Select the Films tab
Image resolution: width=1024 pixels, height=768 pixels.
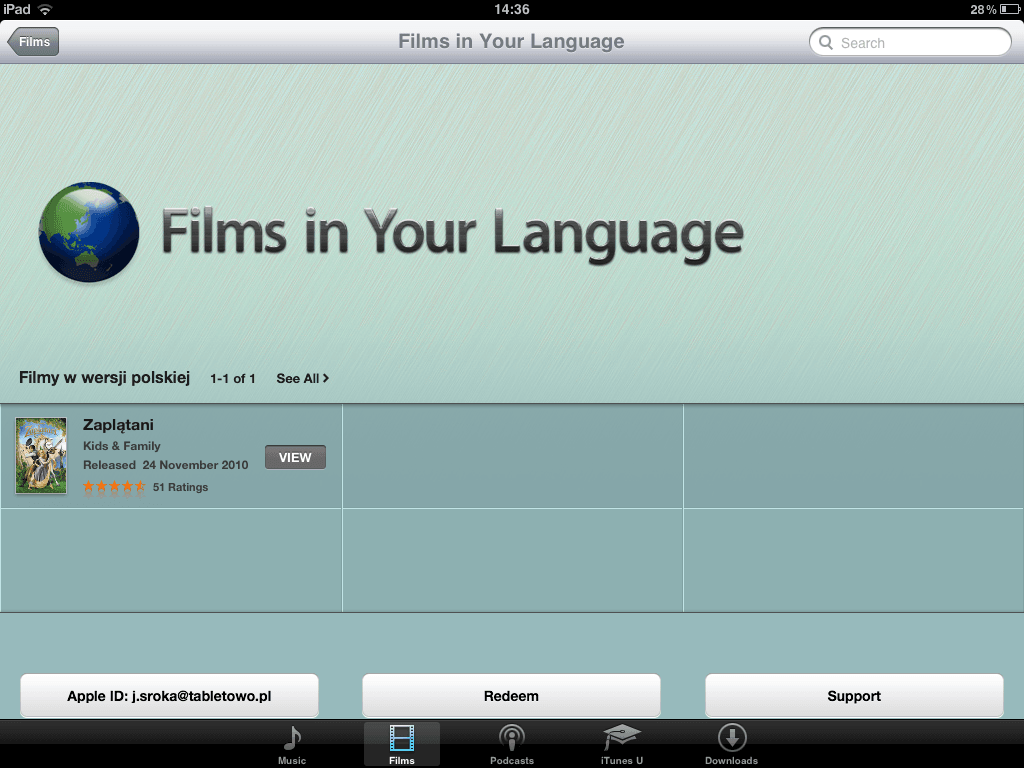tap(402, 744)
